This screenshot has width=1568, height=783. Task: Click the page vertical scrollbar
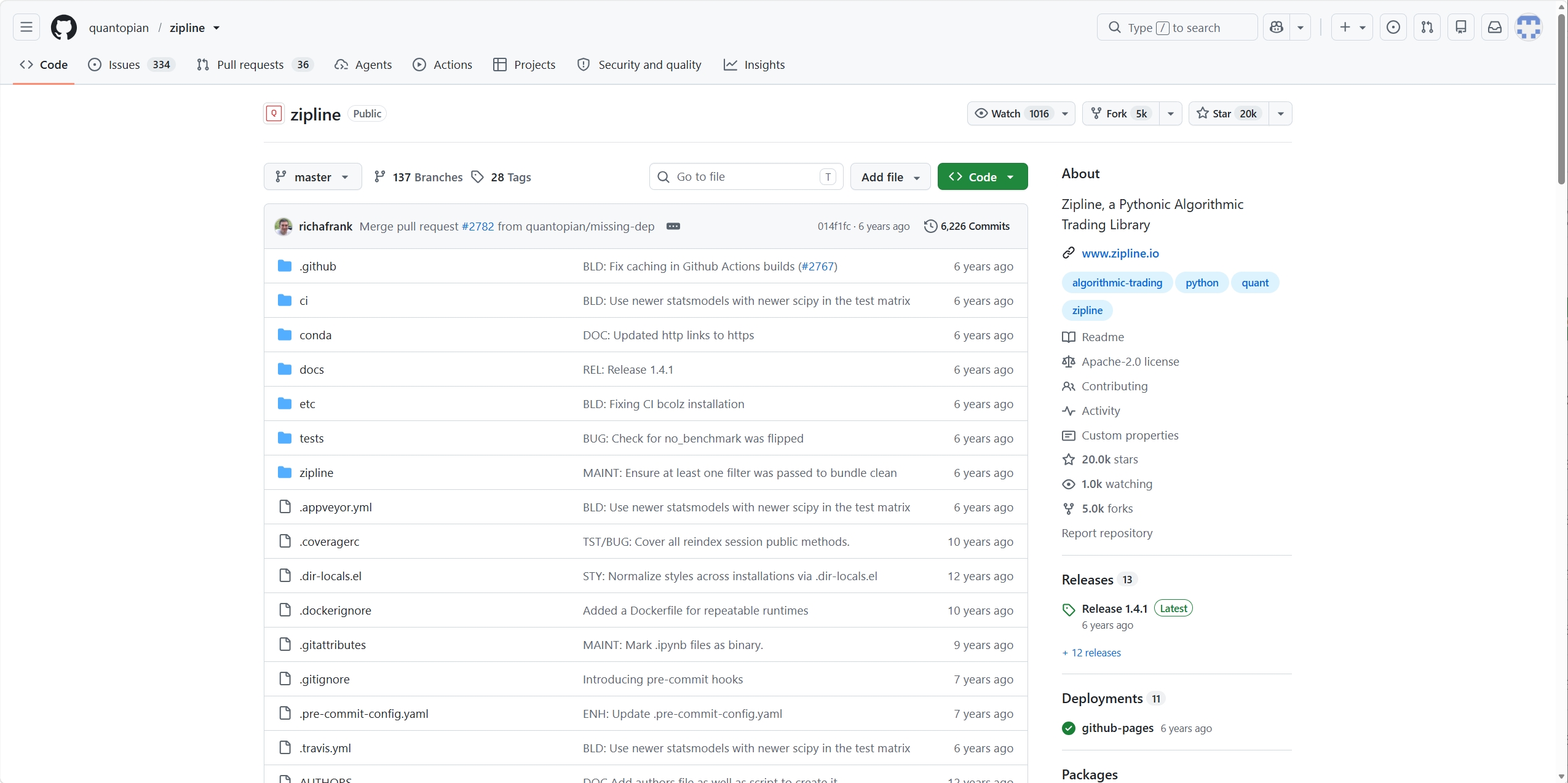1561,98
